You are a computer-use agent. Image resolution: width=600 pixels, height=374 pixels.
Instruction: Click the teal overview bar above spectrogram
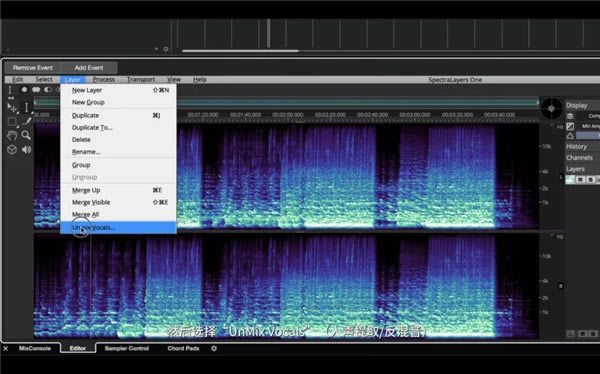click(286, 102)
